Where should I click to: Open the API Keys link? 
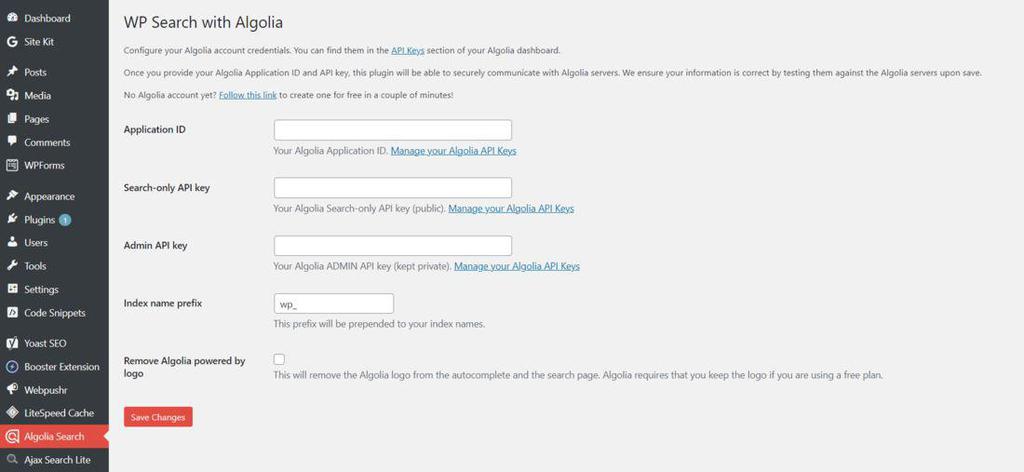point(408,50)
